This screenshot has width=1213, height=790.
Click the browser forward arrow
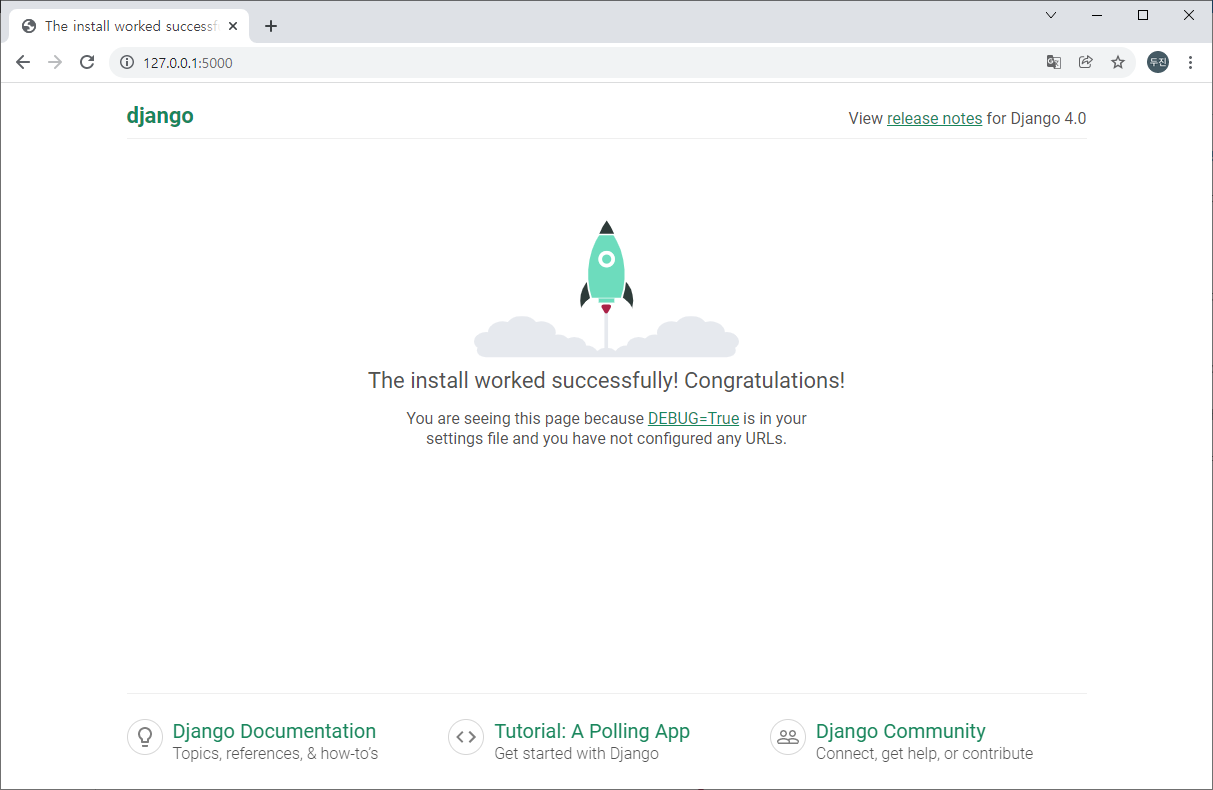[x=55, y=62]
